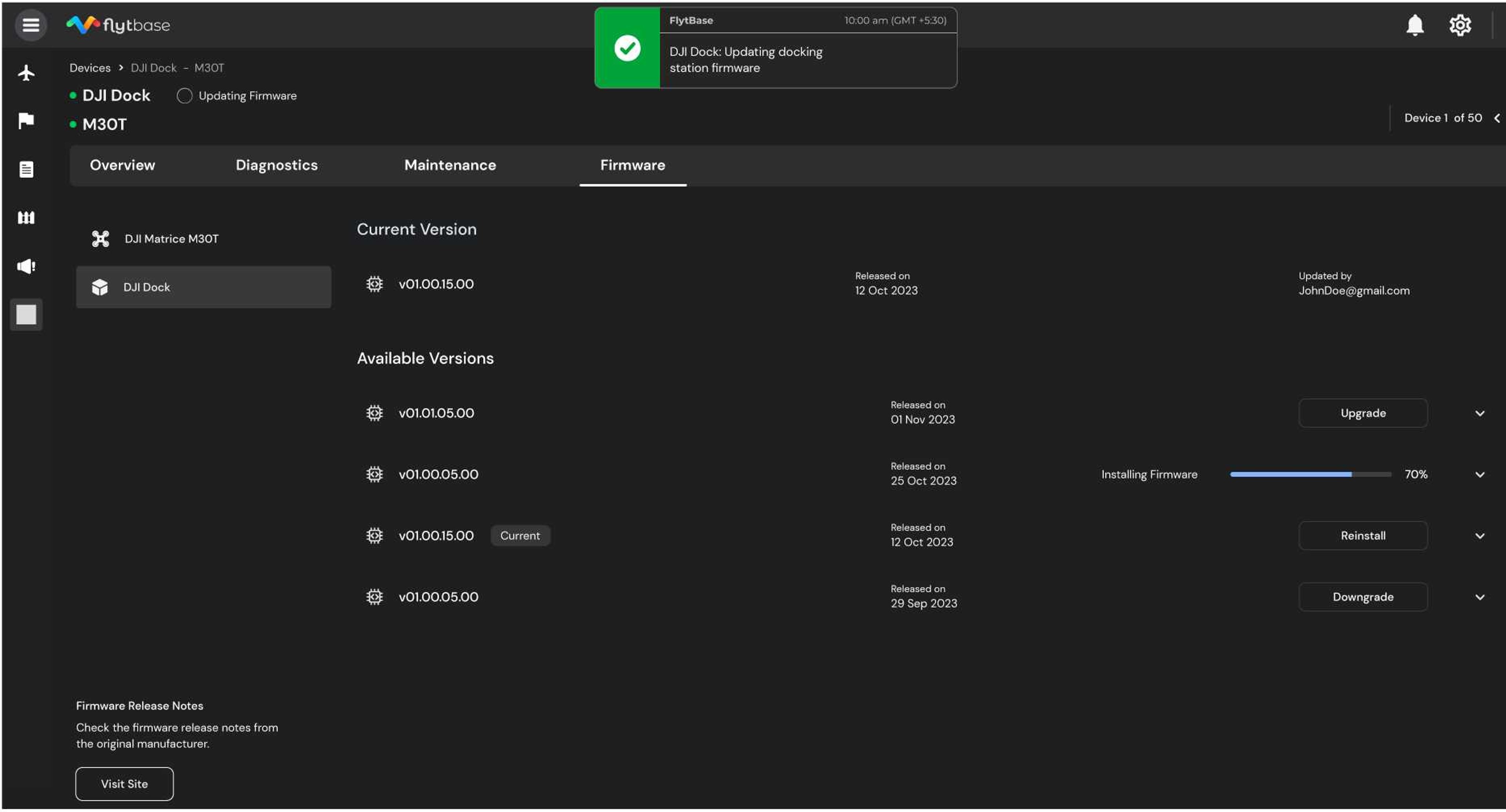Switch to the Overview tab
The width and height of the screenshot is (1506, 812).
123,165
